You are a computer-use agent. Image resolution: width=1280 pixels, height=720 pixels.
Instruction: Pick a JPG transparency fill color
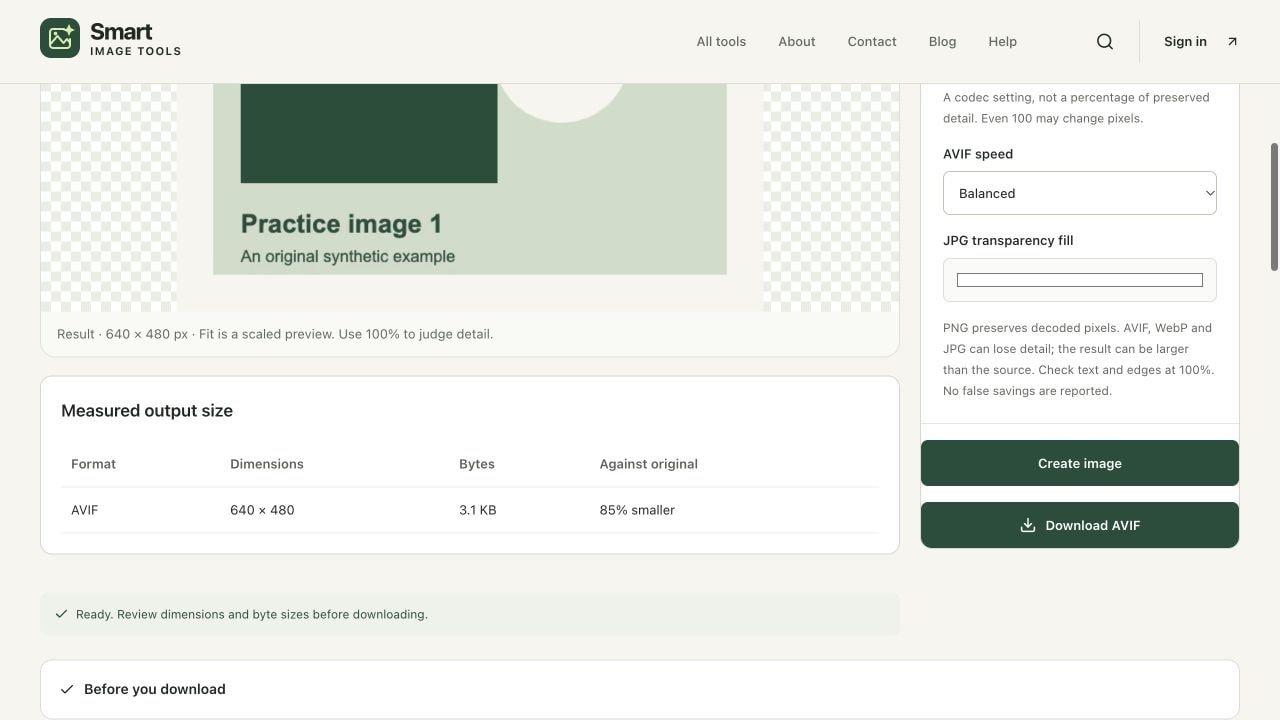pos(1080,280)
